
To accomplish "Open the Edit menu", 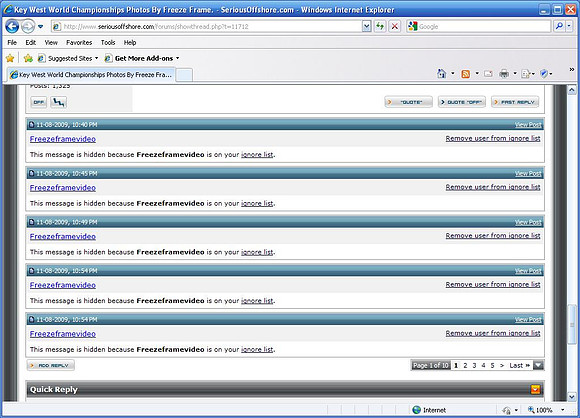I will click(x=30, y=43).
